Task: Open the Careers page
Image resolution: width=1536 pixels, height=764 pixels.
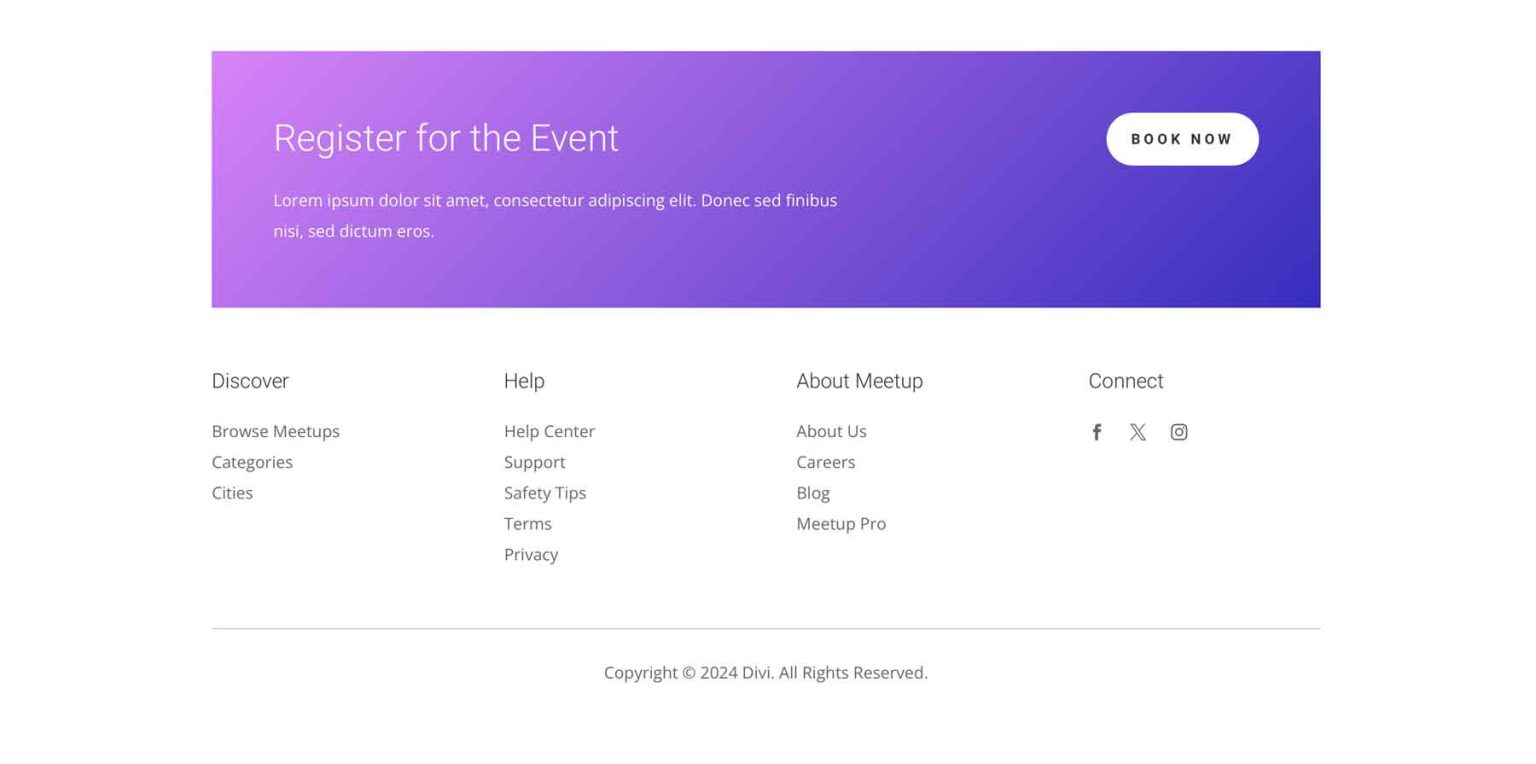Action: (826, 462)
